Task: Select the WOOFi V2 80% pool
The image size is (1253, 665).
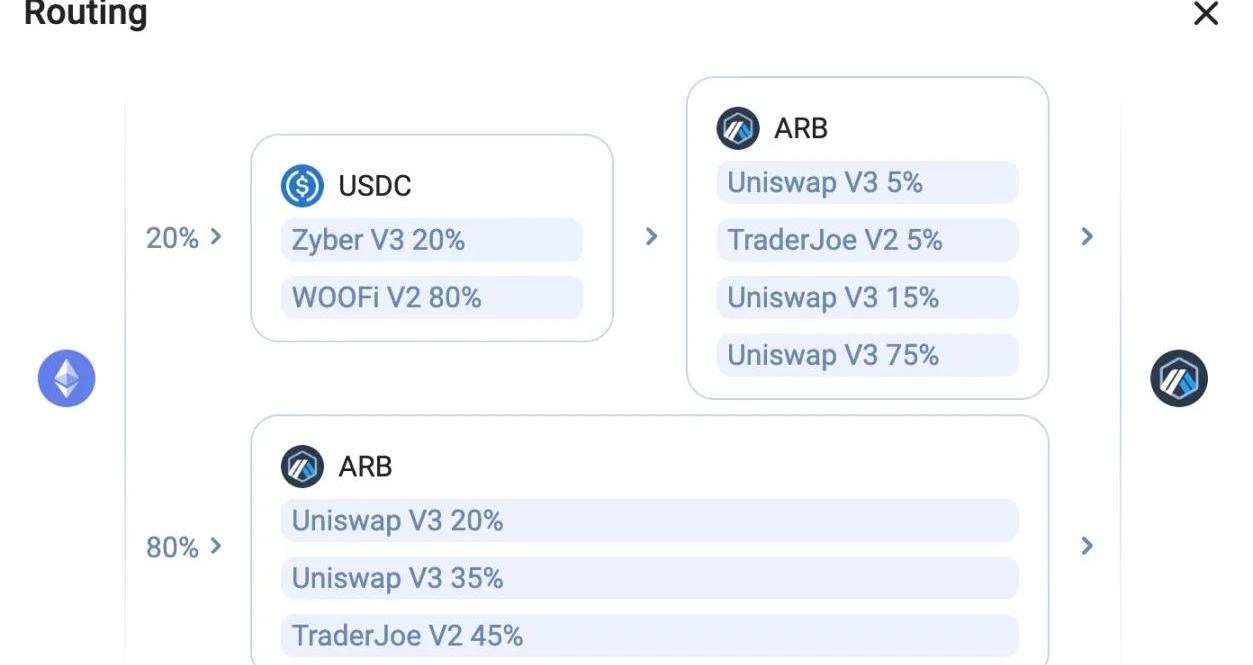Action: click(431, 298)
